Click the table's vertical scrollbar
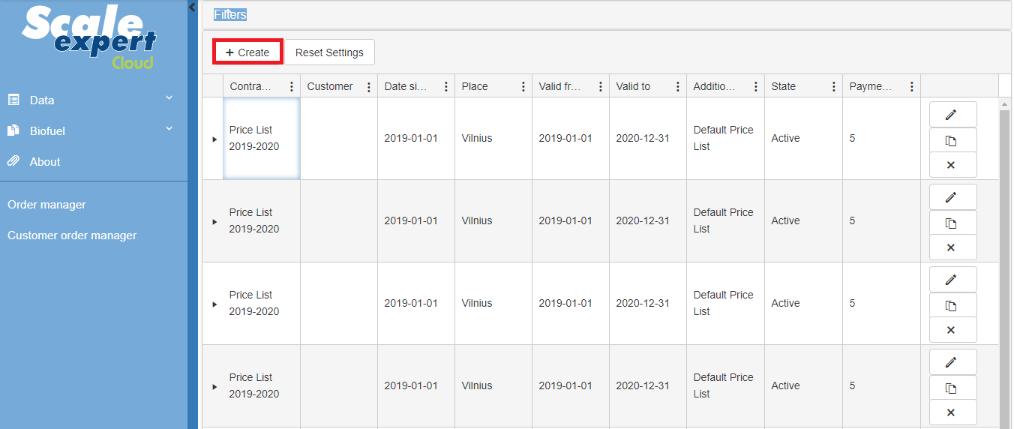1014x429 pixels. click(1004, 260)
